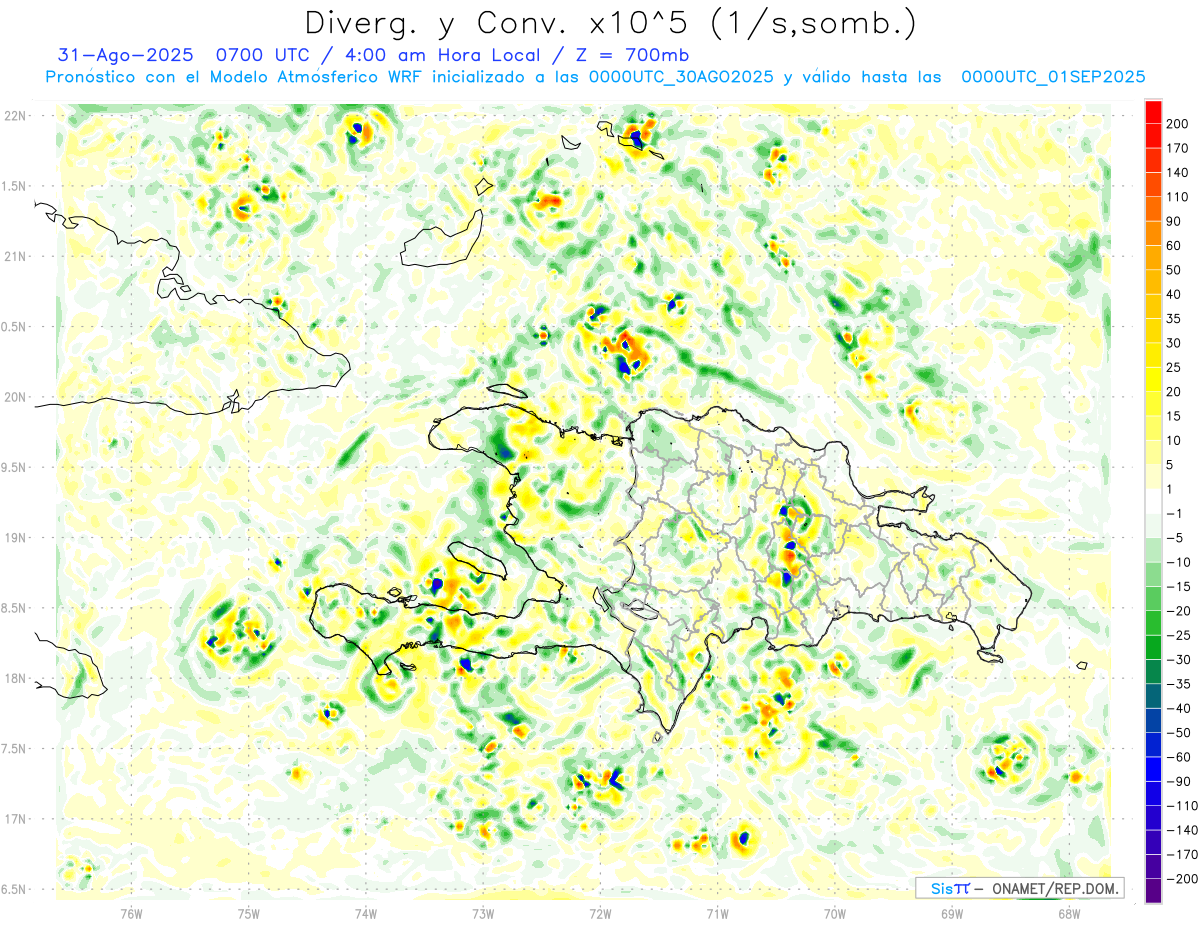Click the title 'Diverg. y Conv. x10^5 (1/s,somb.)'
The image size is (1200, 927).
[x=610, y=23]
